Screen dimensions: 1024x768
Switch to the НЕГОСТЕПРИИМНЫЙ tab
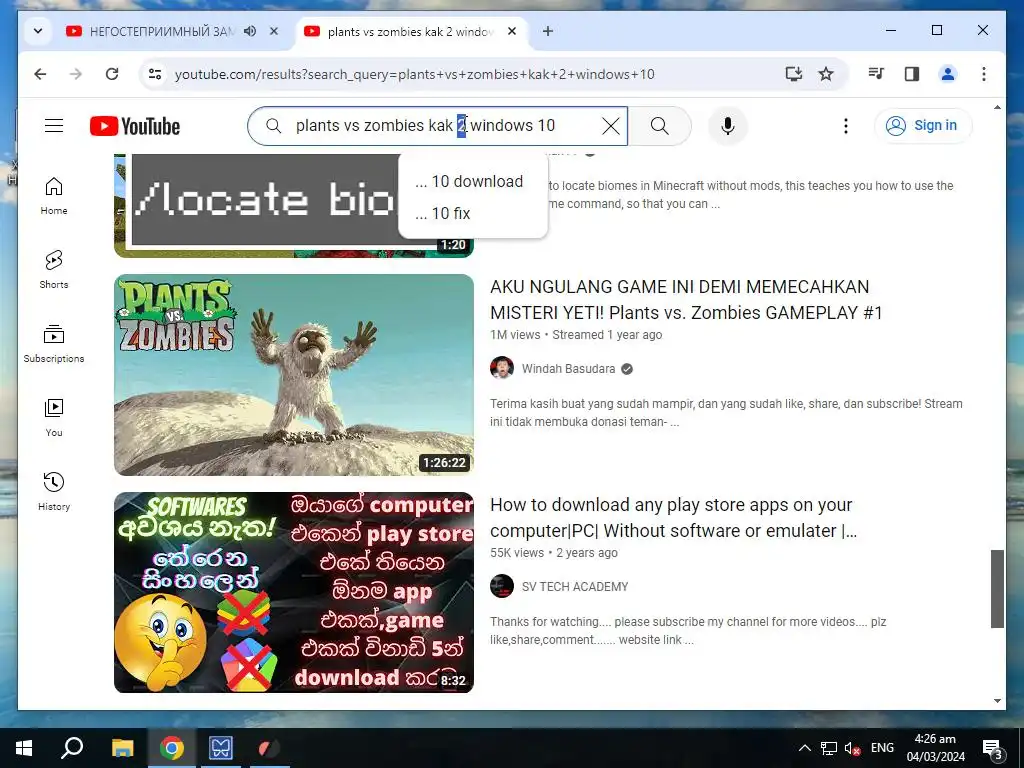pyautogui.click(x=160, y=31)
